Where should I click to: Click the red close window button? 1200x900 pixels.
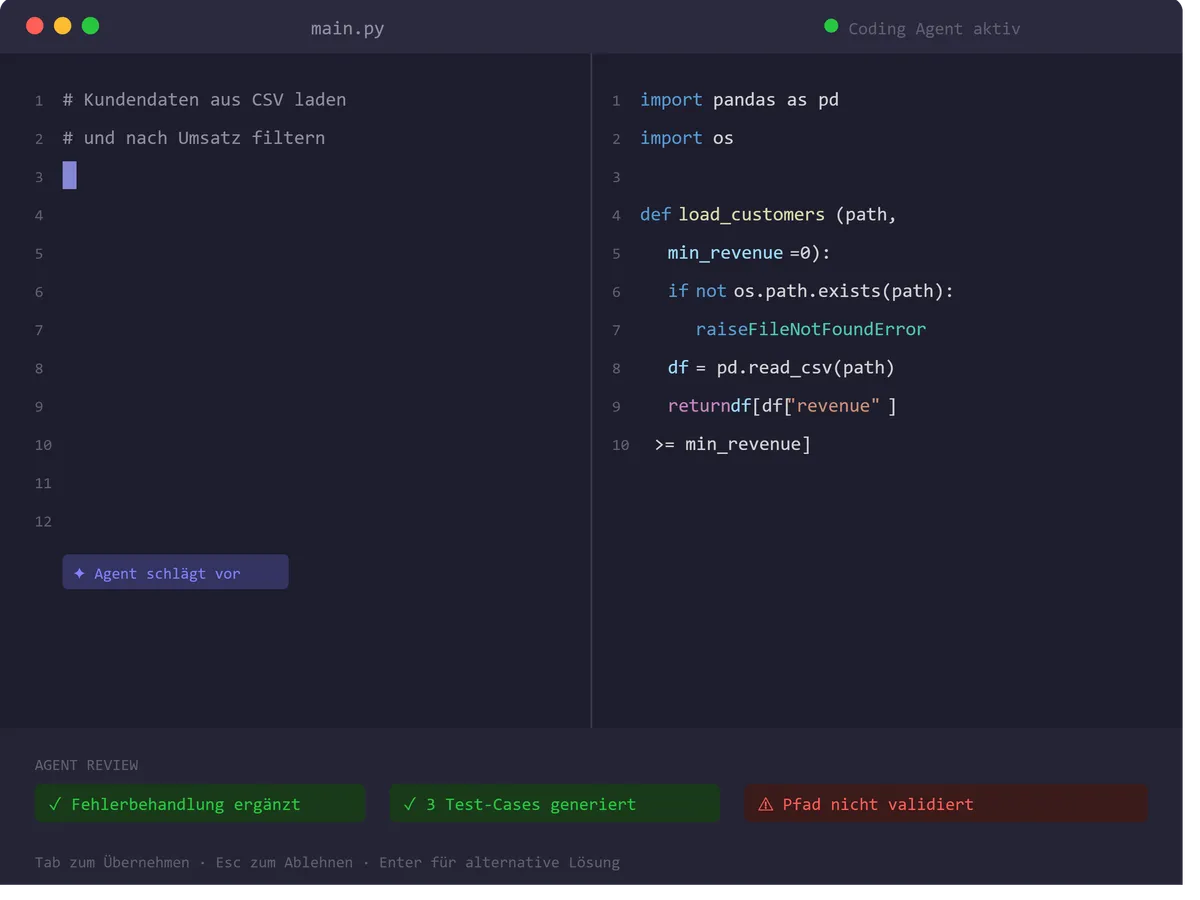click(x=35, y=26)
